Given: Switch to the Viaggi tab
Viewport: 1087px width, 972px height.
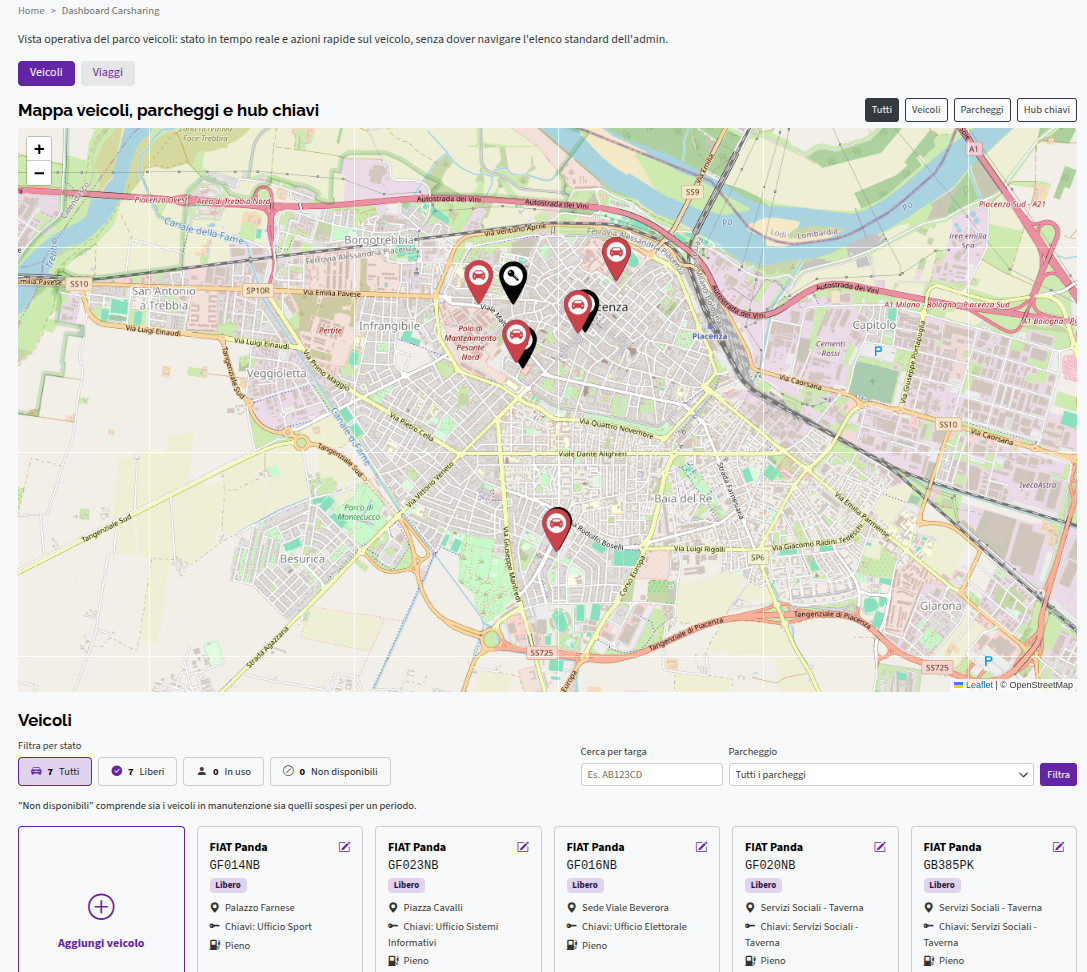Looking at the screenshot, I should click(107, 73).
